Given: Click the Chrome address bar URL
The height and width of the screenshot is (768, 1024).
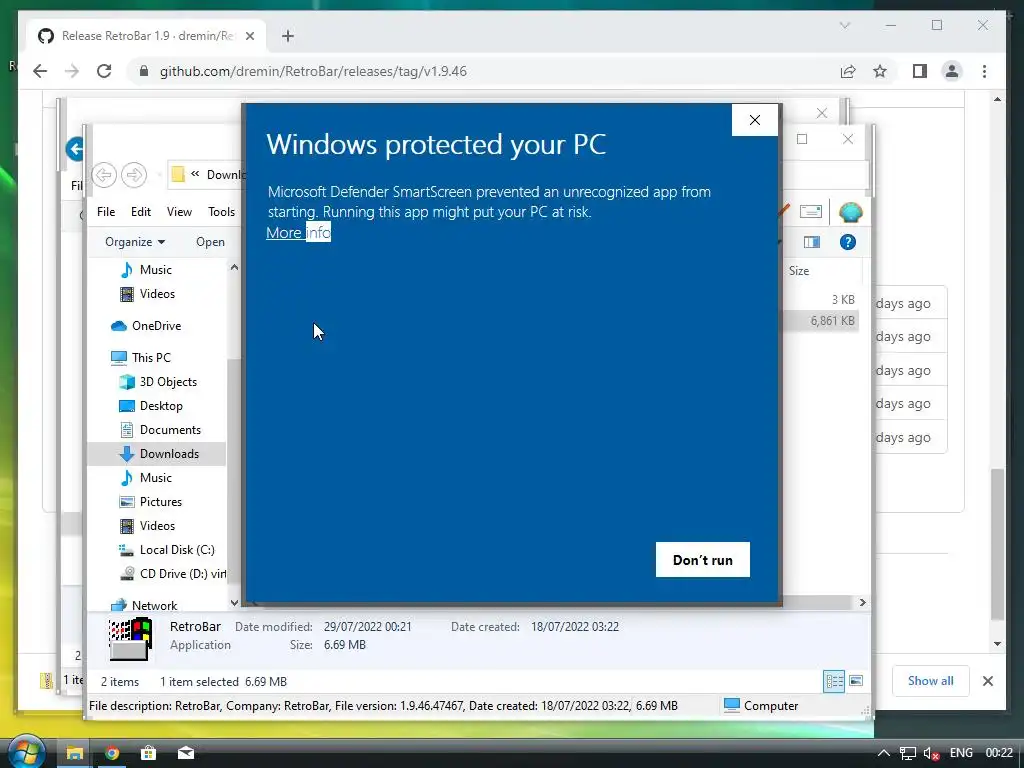Looking at the screenshot, I should pyautogui.click(x=313, y=71).
